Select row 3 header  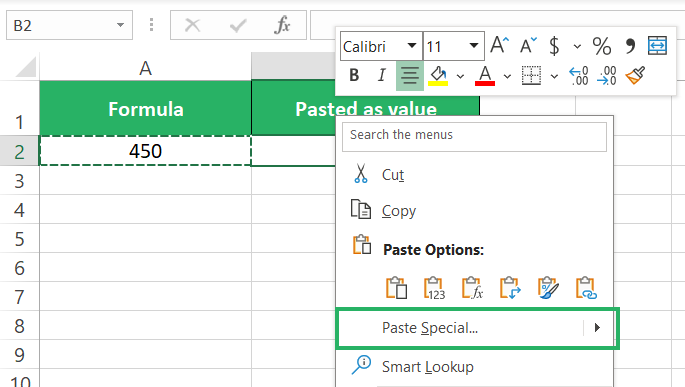point(19,181)
